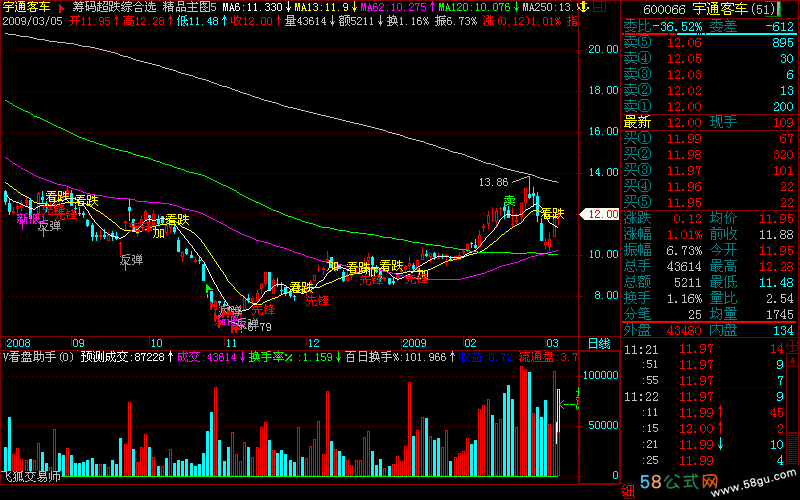The height and width of the screenshot is (500, 800).
Task: Select the 卖① 12.00 ask row
Action: coord(709,107)
